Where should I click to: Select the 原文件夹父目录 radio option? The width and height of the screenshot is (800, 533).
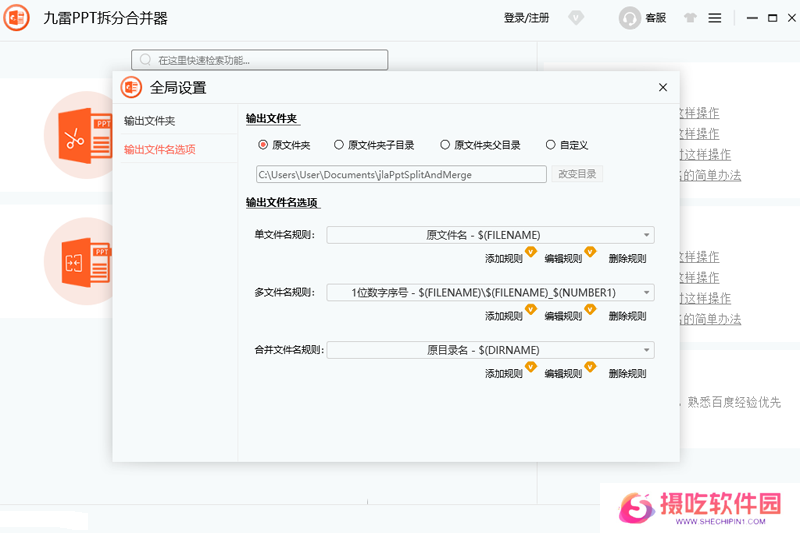point(445,145)
